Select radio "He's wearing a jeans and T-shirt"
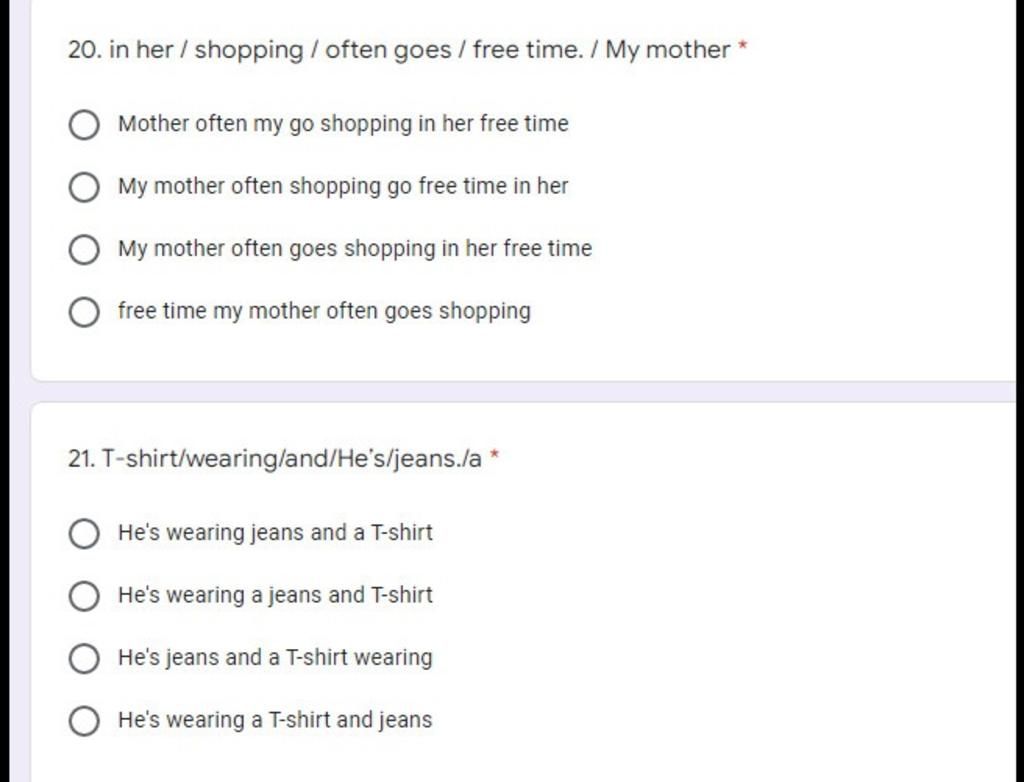The height and width of the screenshot is (782, 1024). pos(84,596)
